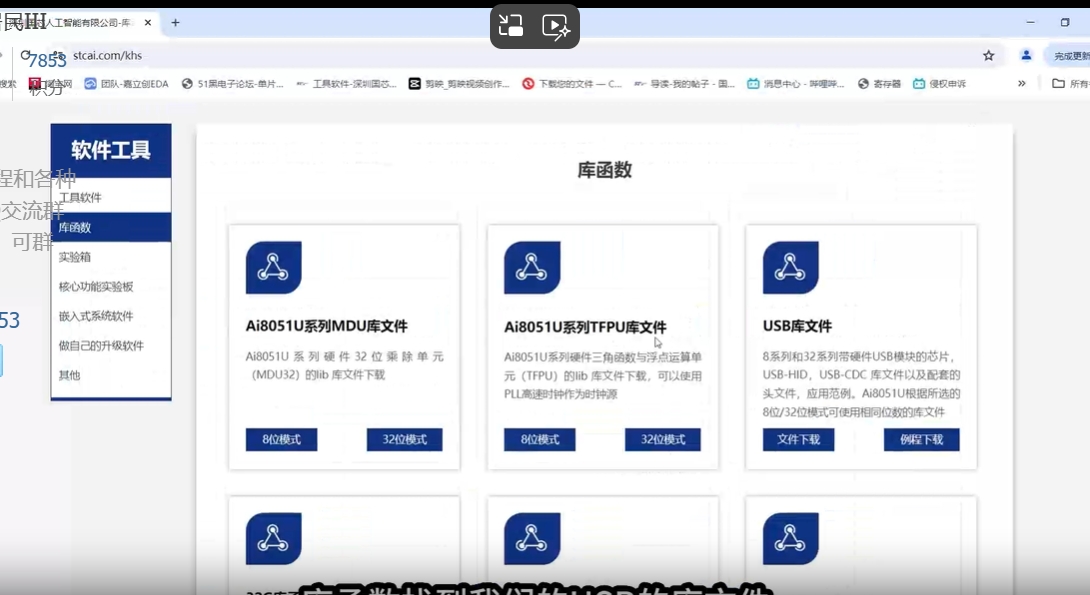This screenshot has width=1090, height=595.
Task: Click the Ai8051U系列MDU库文件 card icon
Action: coord(273,268)
